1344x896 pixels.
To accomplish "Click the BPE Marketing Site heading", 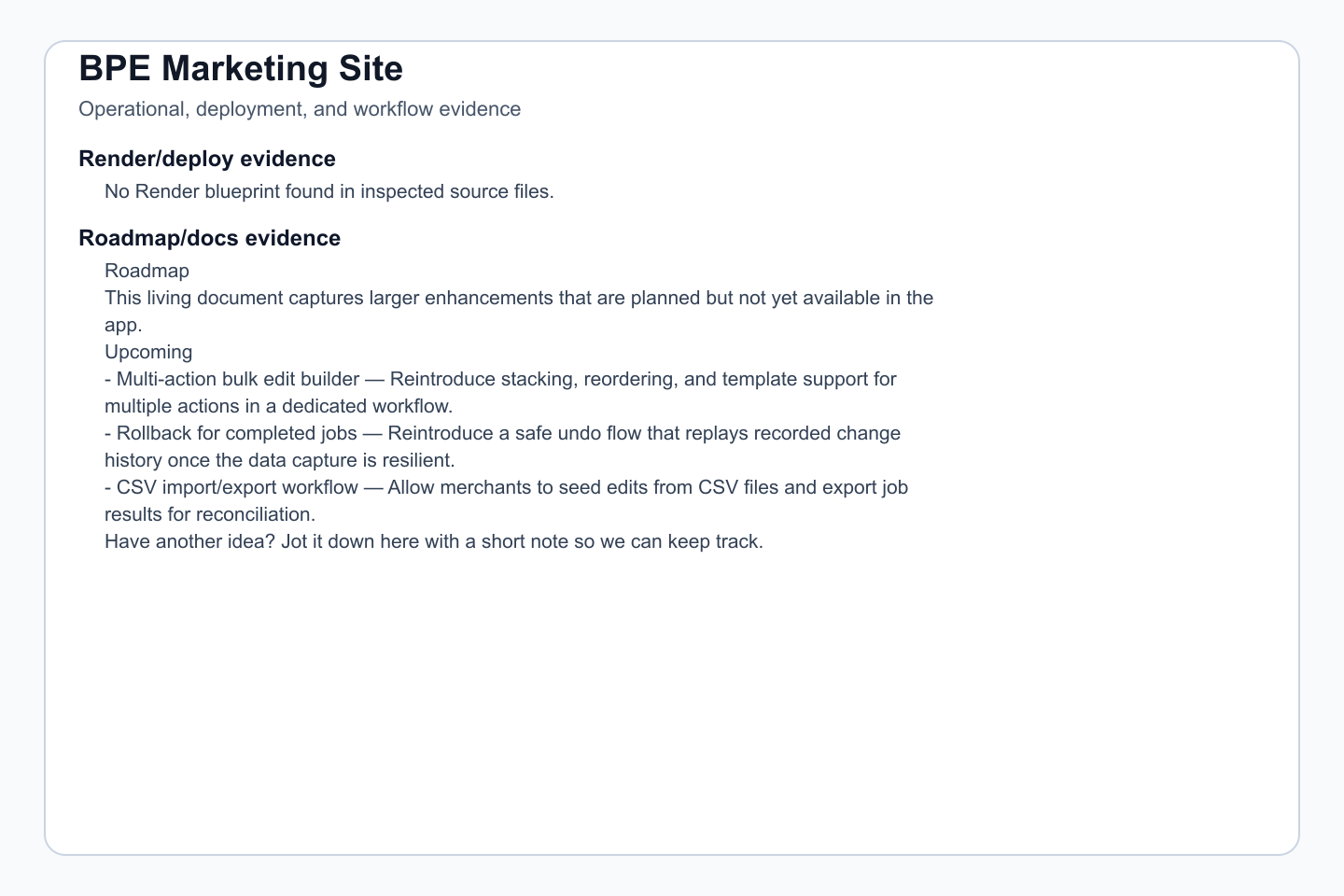I will [241, 69].
